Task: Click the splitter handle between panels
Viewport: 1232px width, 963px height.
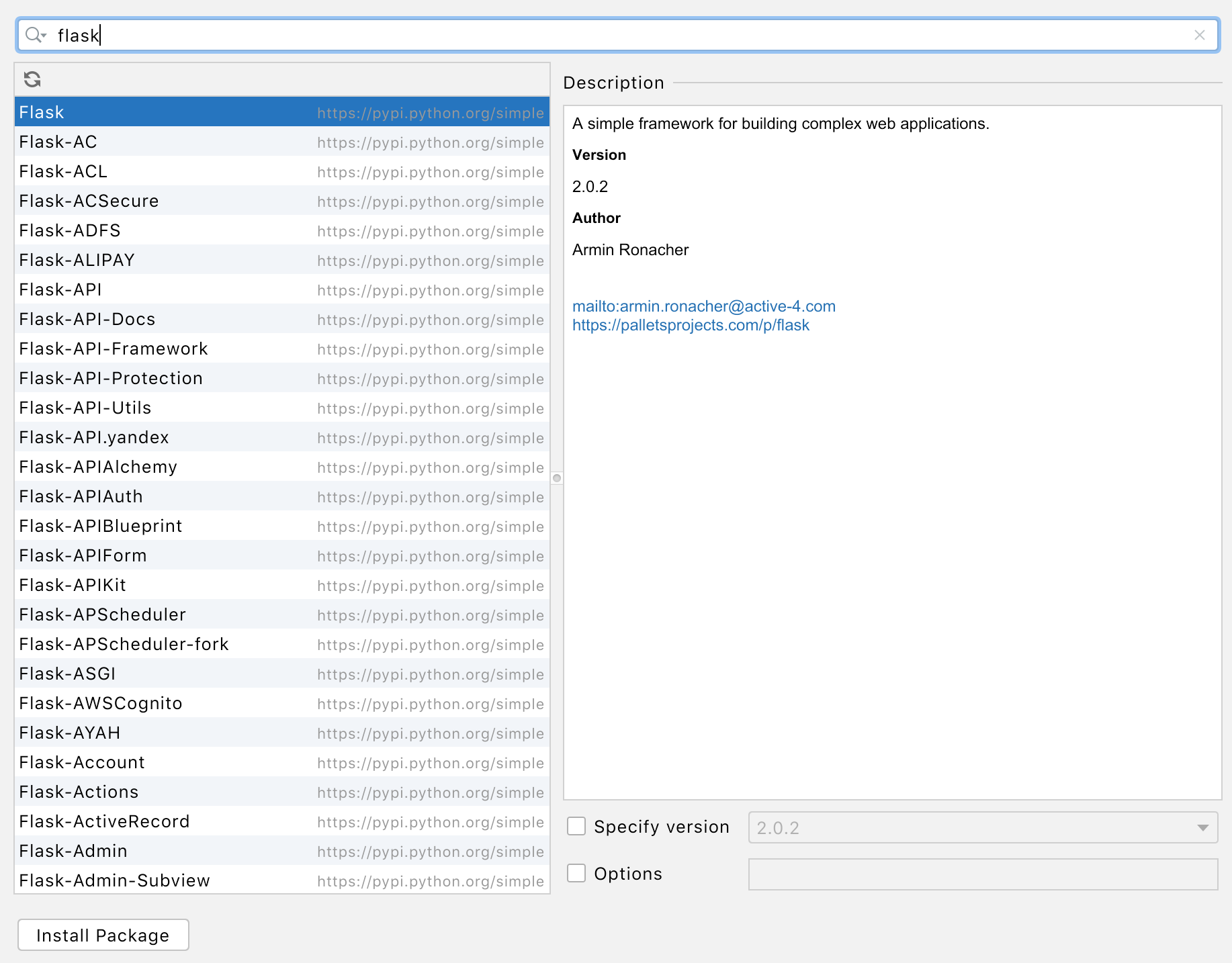Action: [556, 478]
